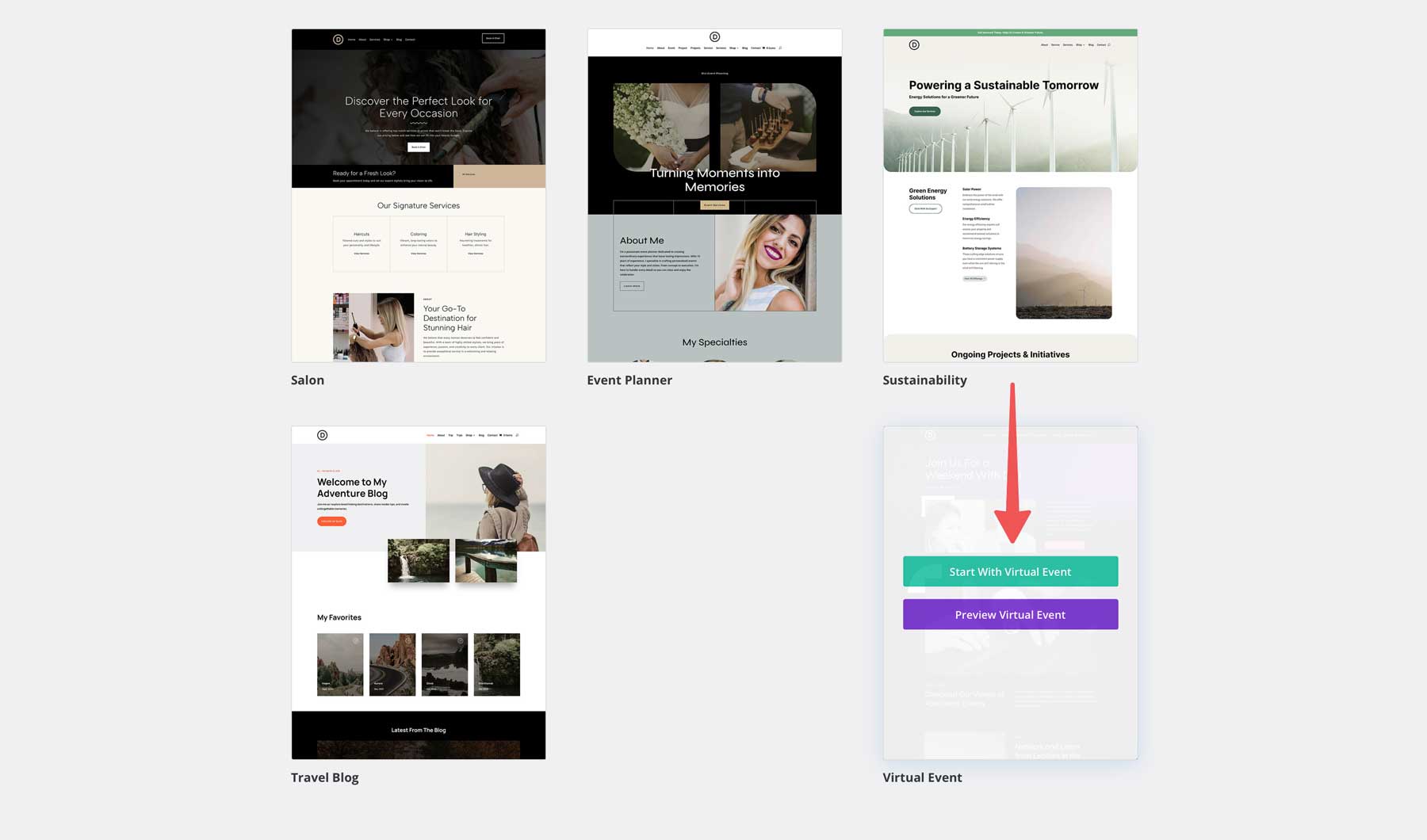This screenshot has height=840, width=1427.
Task: Select Contact in the Event Planner navigation
Action: tap(756, 48)
